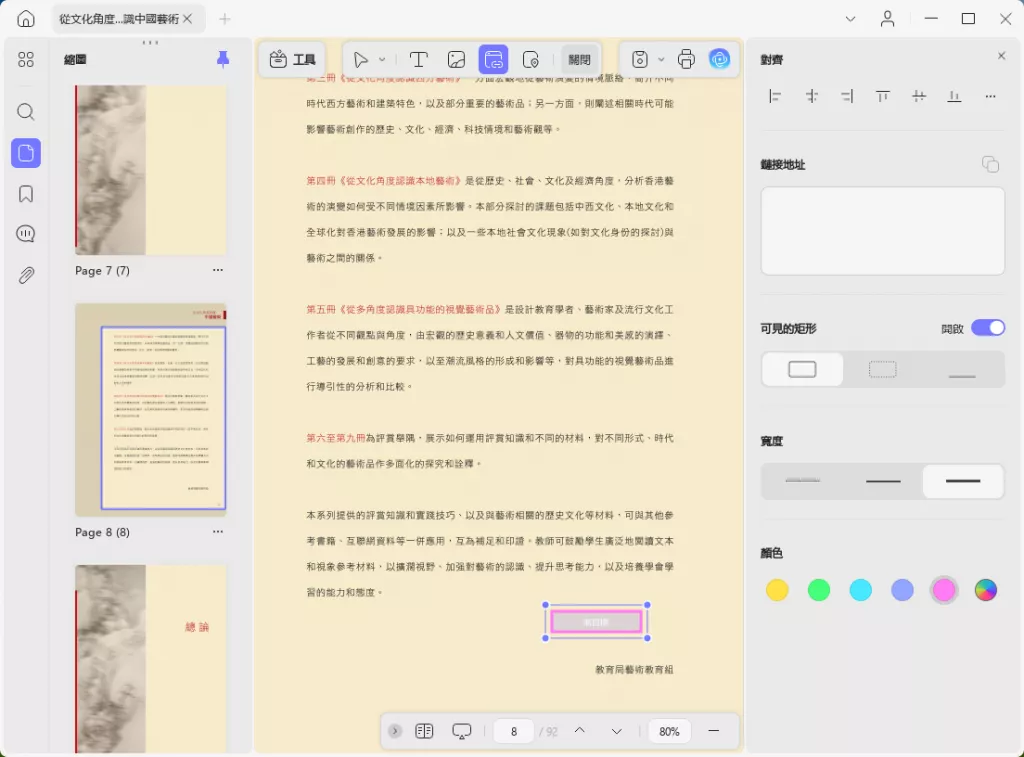Viewport: 1024px width, 757px height.
Task: Select the Image editing tool
Action: click(x=456, y=59)
